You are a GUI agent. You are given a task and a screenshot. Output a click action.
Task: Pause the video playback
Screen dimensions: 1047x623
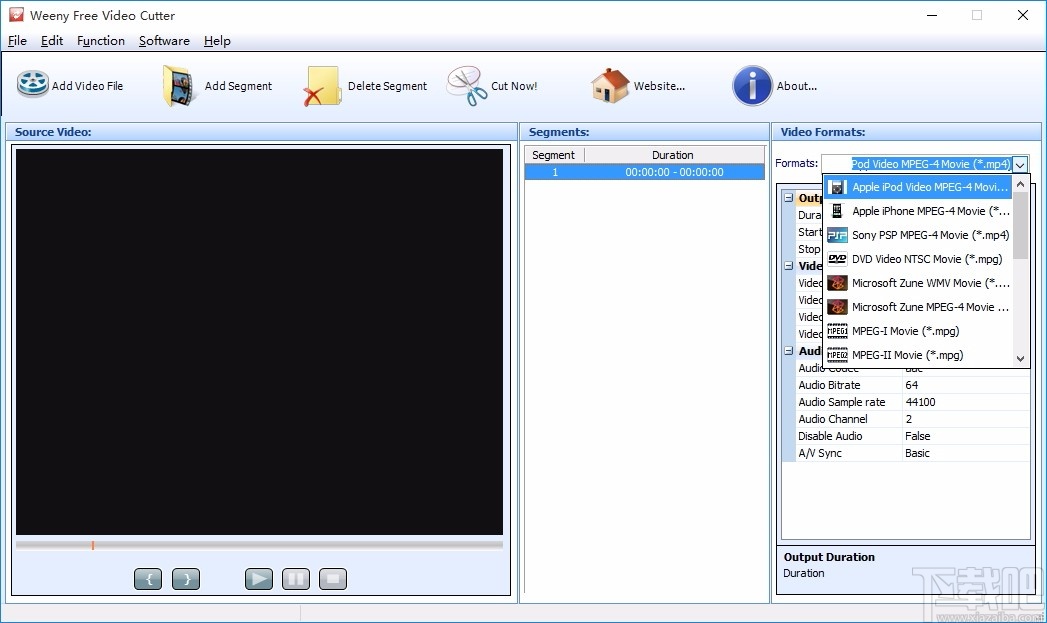point(296,579)
